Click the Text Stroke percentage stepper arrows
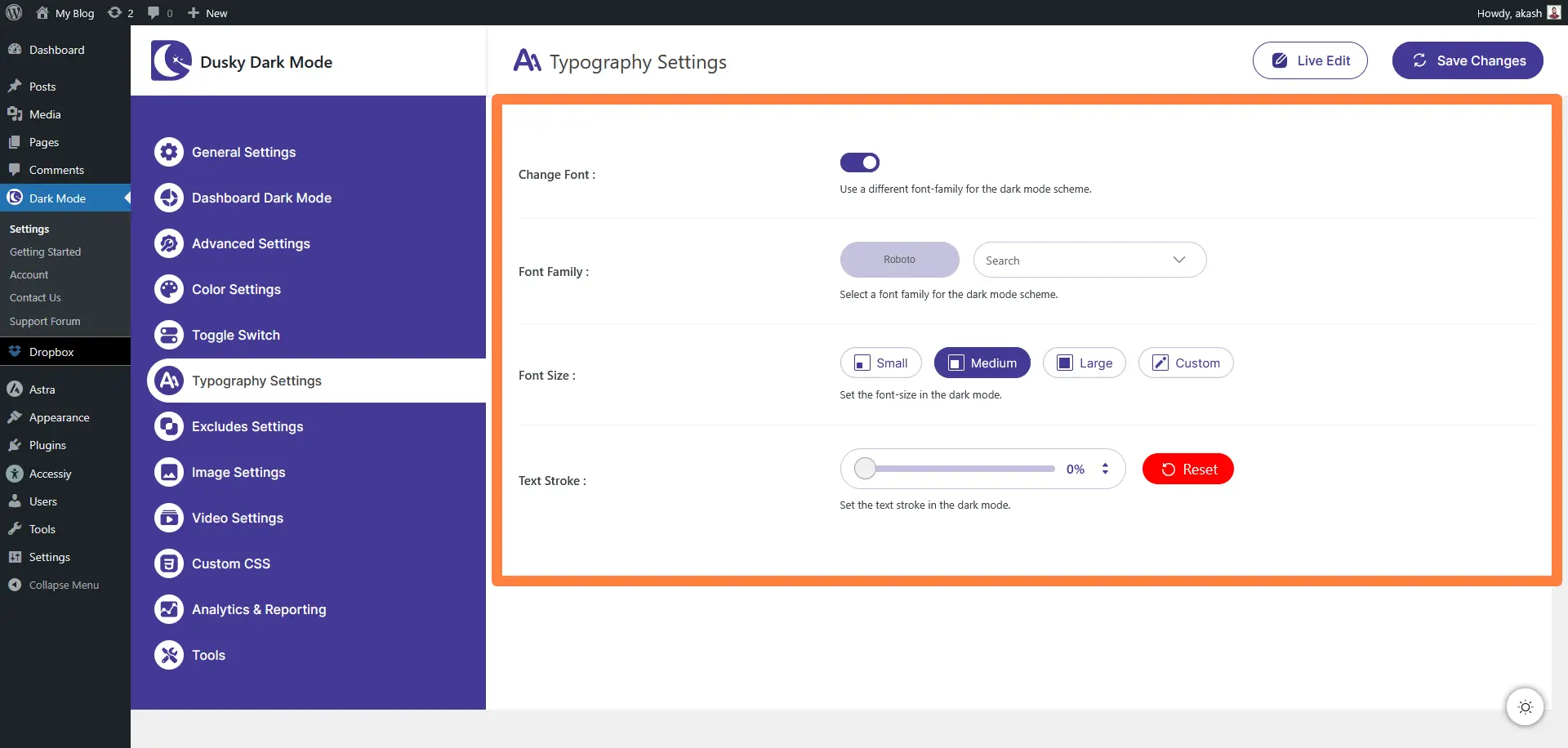 point(1105,469)
